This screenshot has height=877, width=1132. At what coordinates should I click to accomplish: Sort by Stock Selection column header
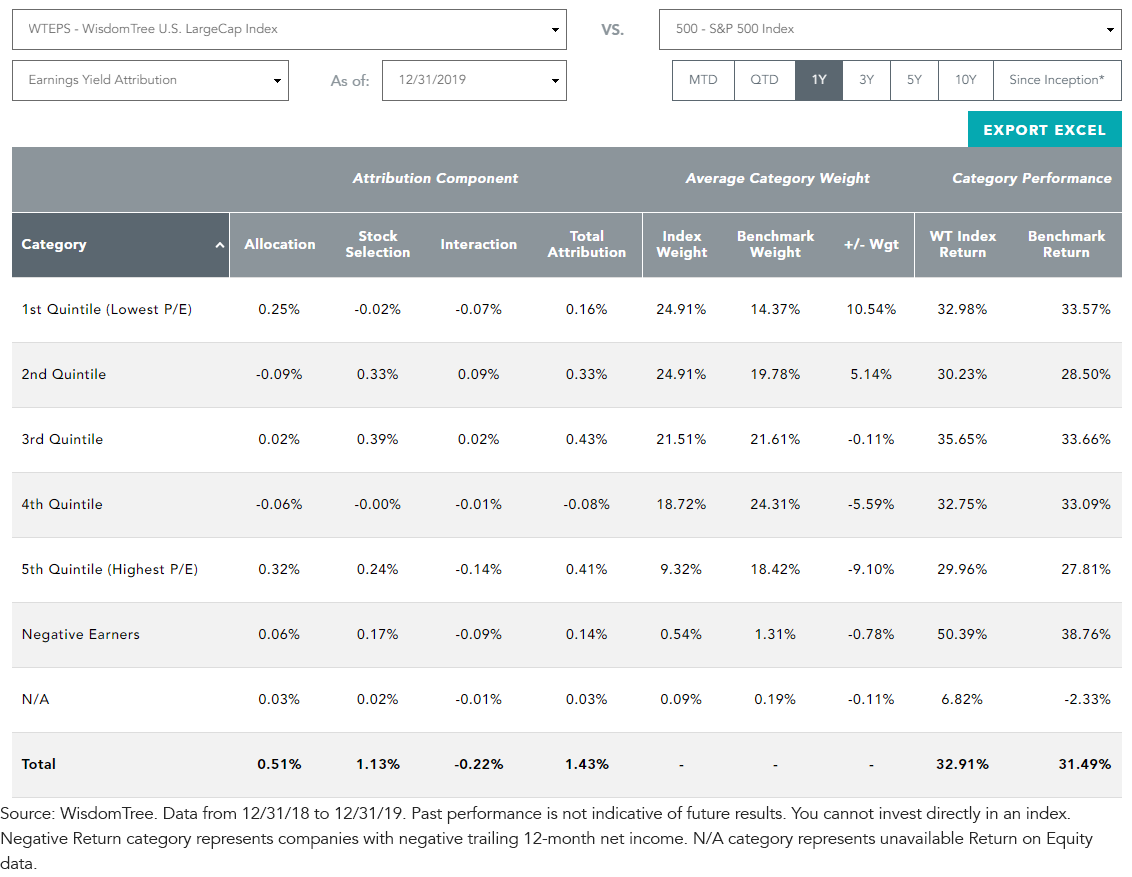coord(378,245)
